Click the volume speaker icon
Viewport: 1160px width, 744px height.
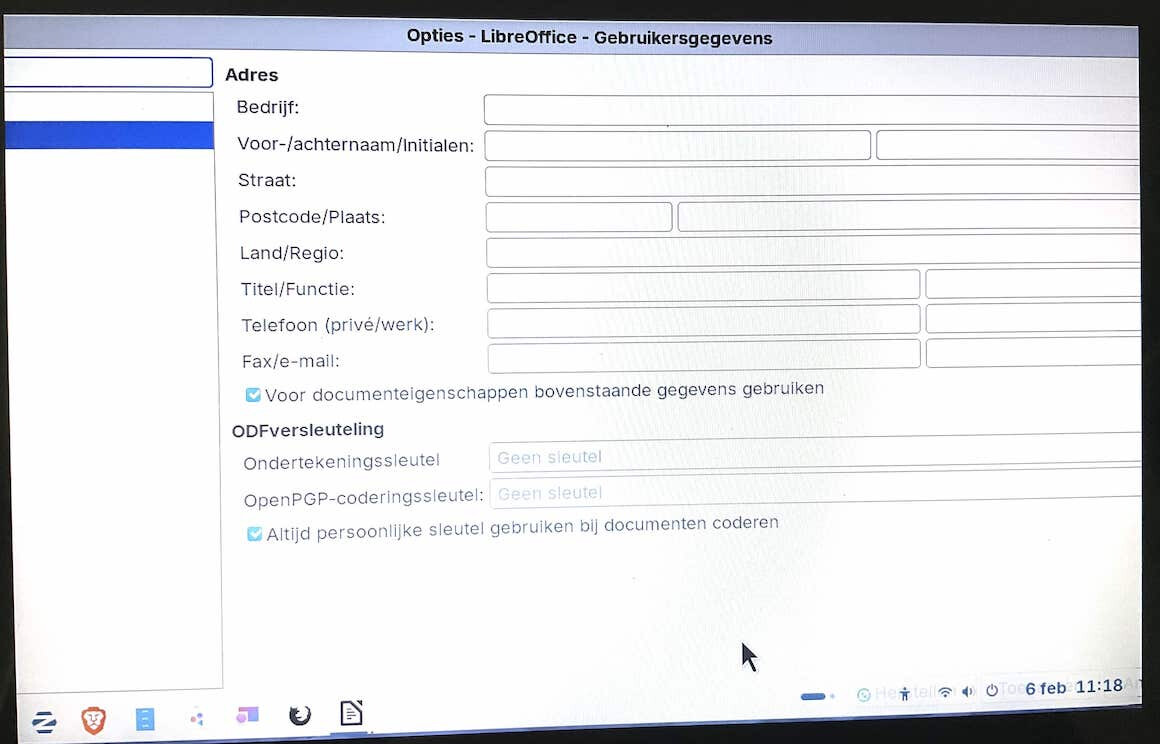[x=967, y=692]
